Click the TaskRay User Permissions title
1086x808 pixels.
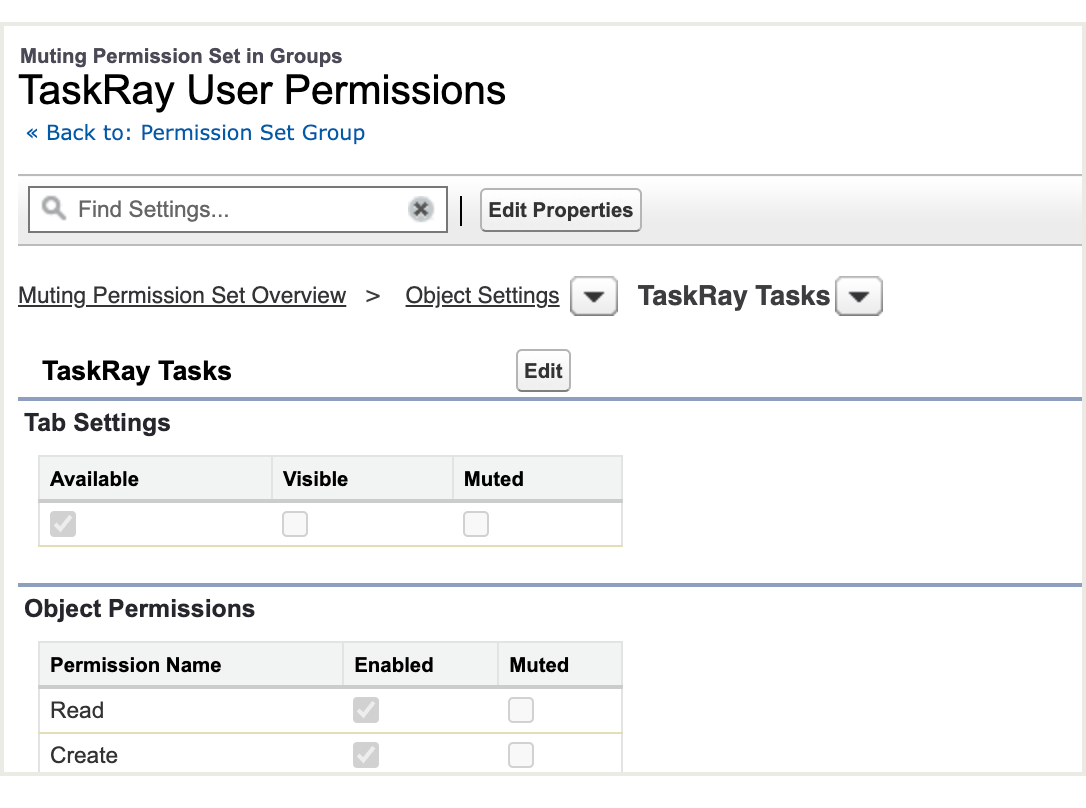pyautogui.click(x=262, y=90)
